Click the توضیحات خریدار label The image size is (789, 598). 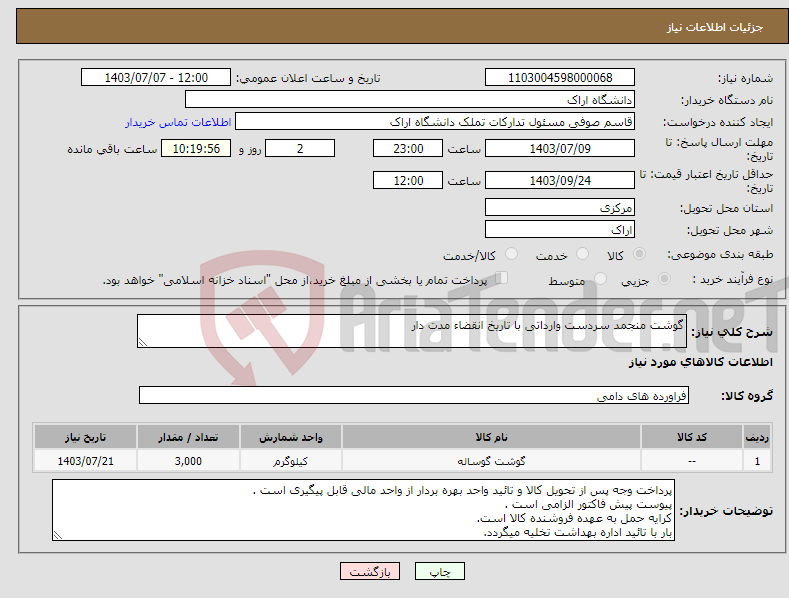coord(726,511)
